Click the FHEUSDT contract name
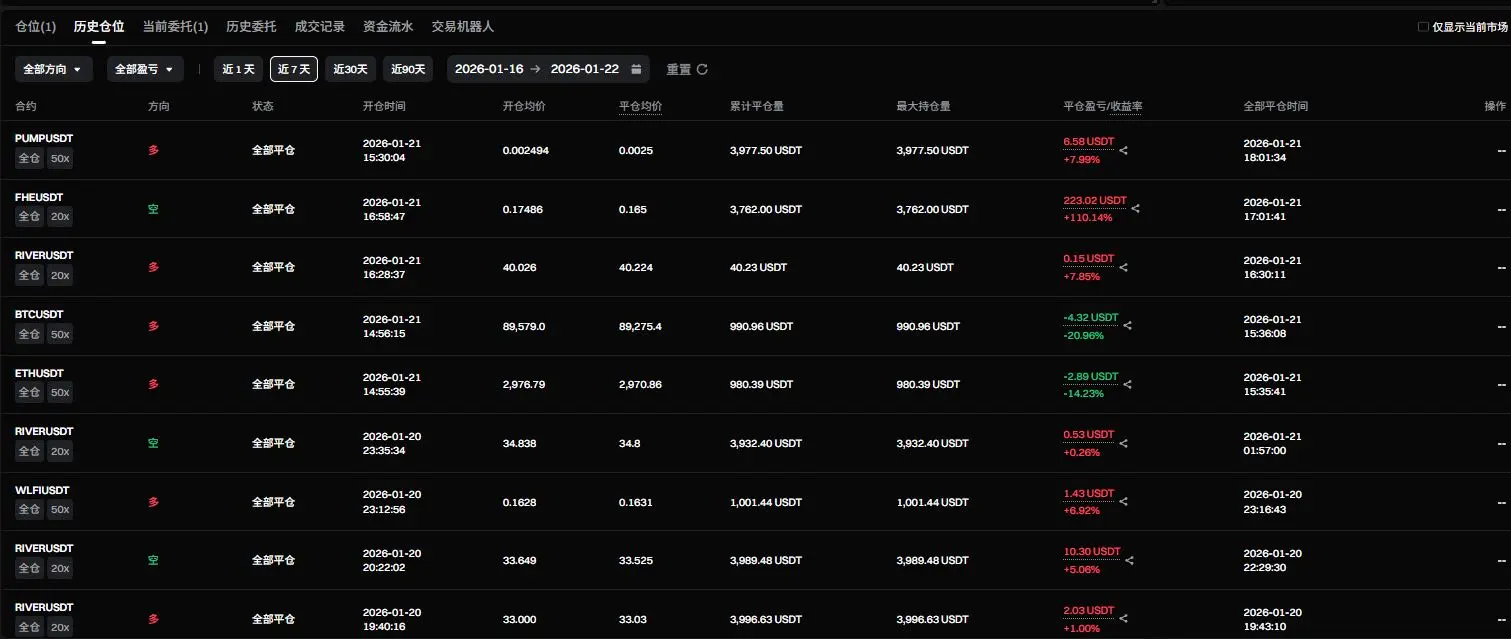This screenshot has width=1511, height=639. point(39,197)
